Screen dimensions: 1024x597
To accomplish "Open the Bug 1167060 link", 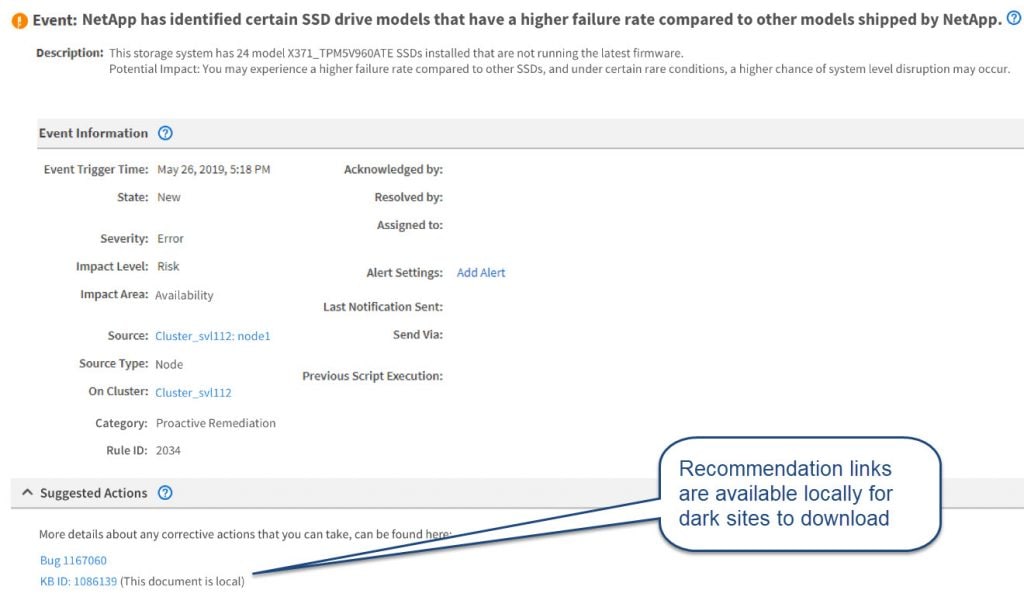I will [x=73, y=560].
